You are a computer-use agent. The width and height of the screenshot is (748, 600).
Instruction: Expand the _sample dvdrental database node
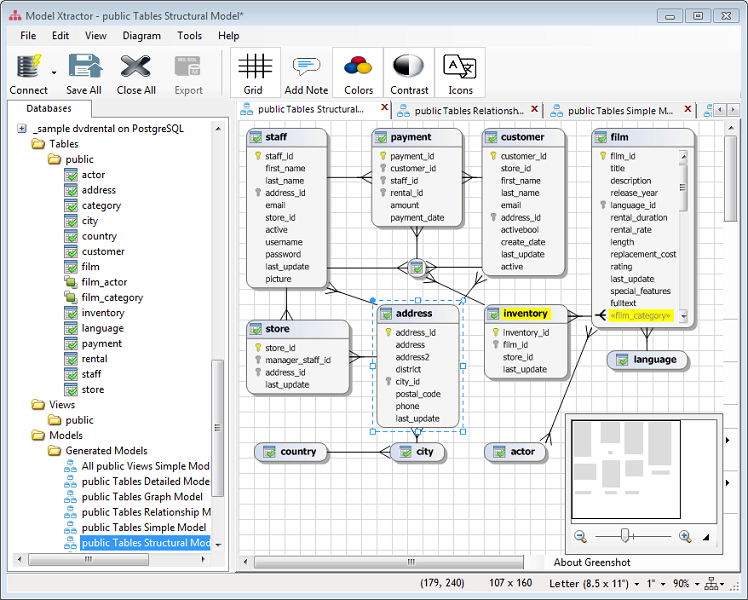[x=22, y=129]
